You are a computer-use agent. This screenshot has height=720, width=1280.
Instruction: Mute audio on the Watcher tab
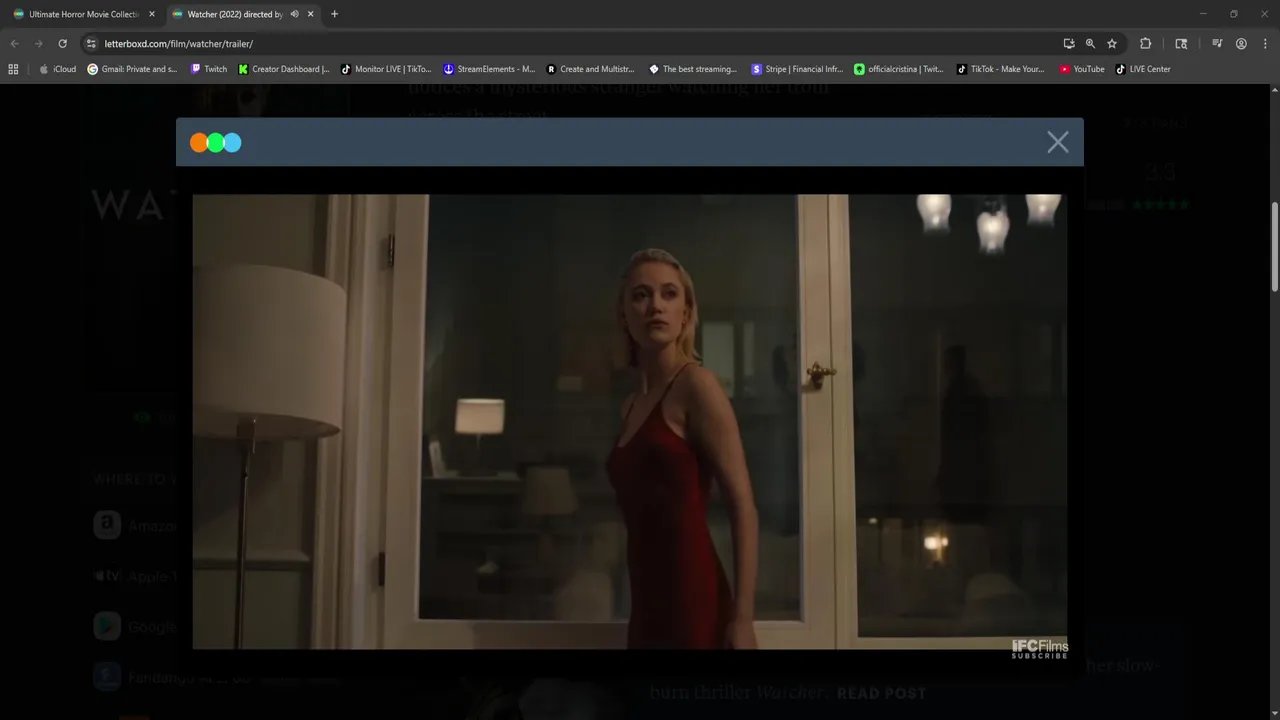click(x=294, y=14)
